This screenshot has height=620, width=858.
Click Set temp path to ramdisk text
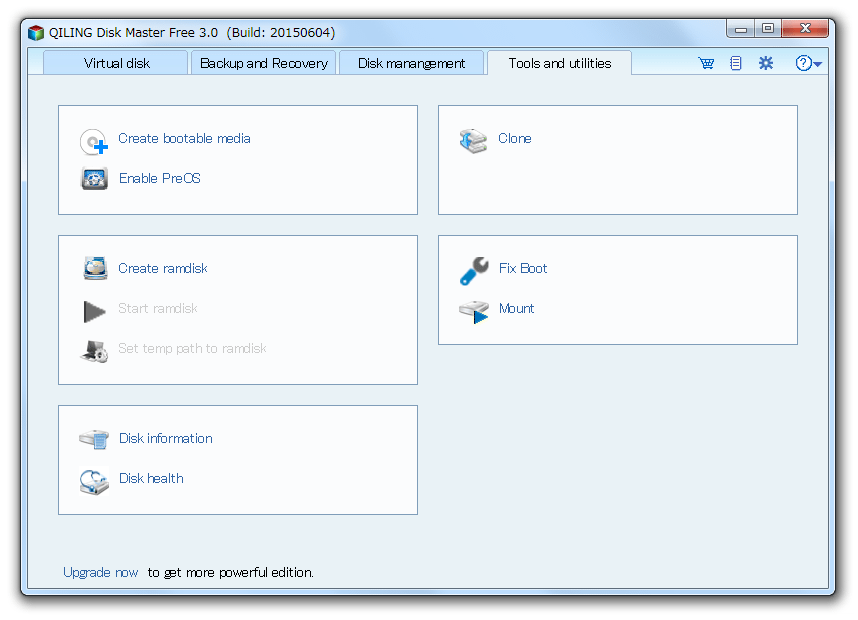(192, 348)
